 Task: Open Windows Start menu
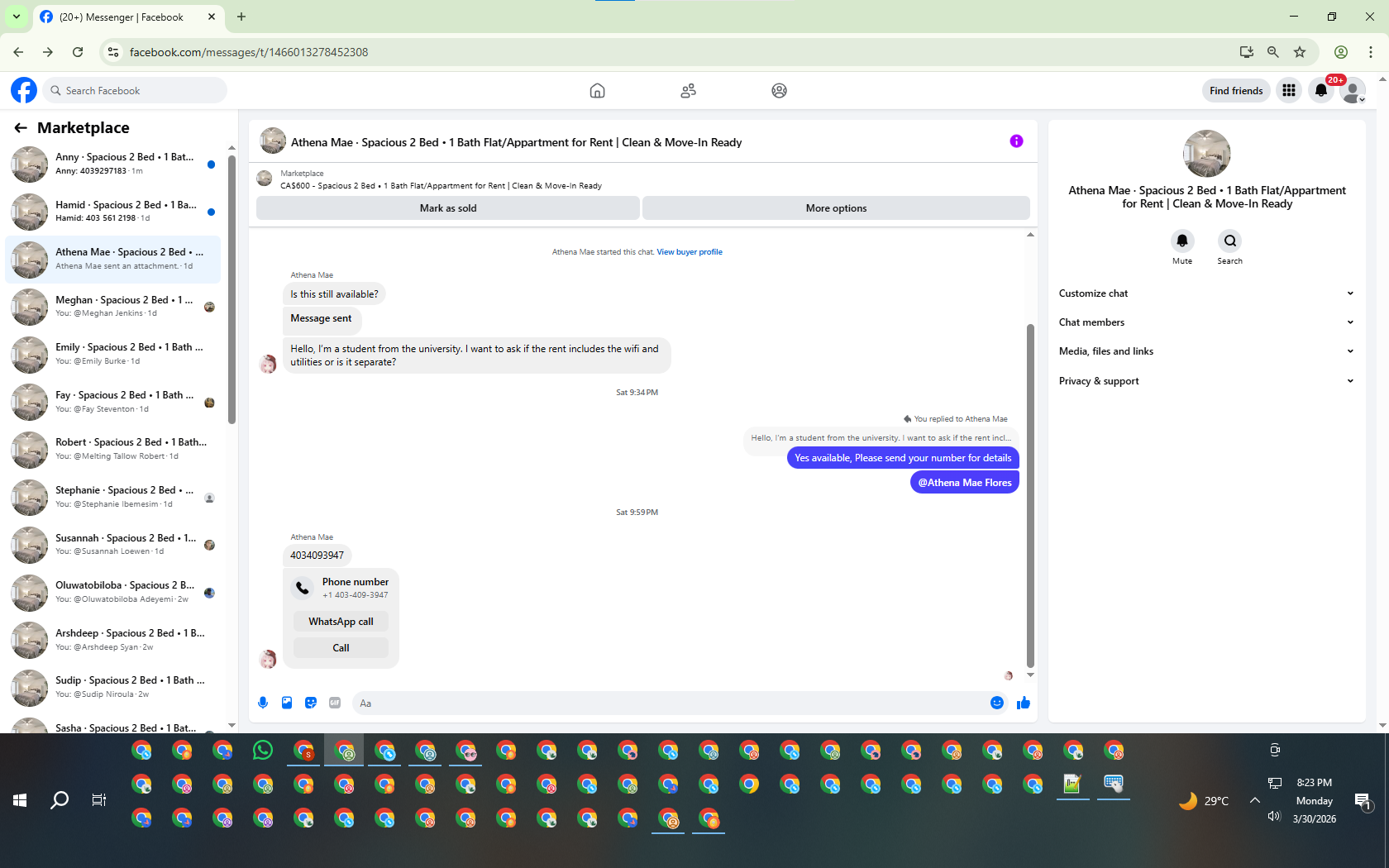(x=21, y=800)
